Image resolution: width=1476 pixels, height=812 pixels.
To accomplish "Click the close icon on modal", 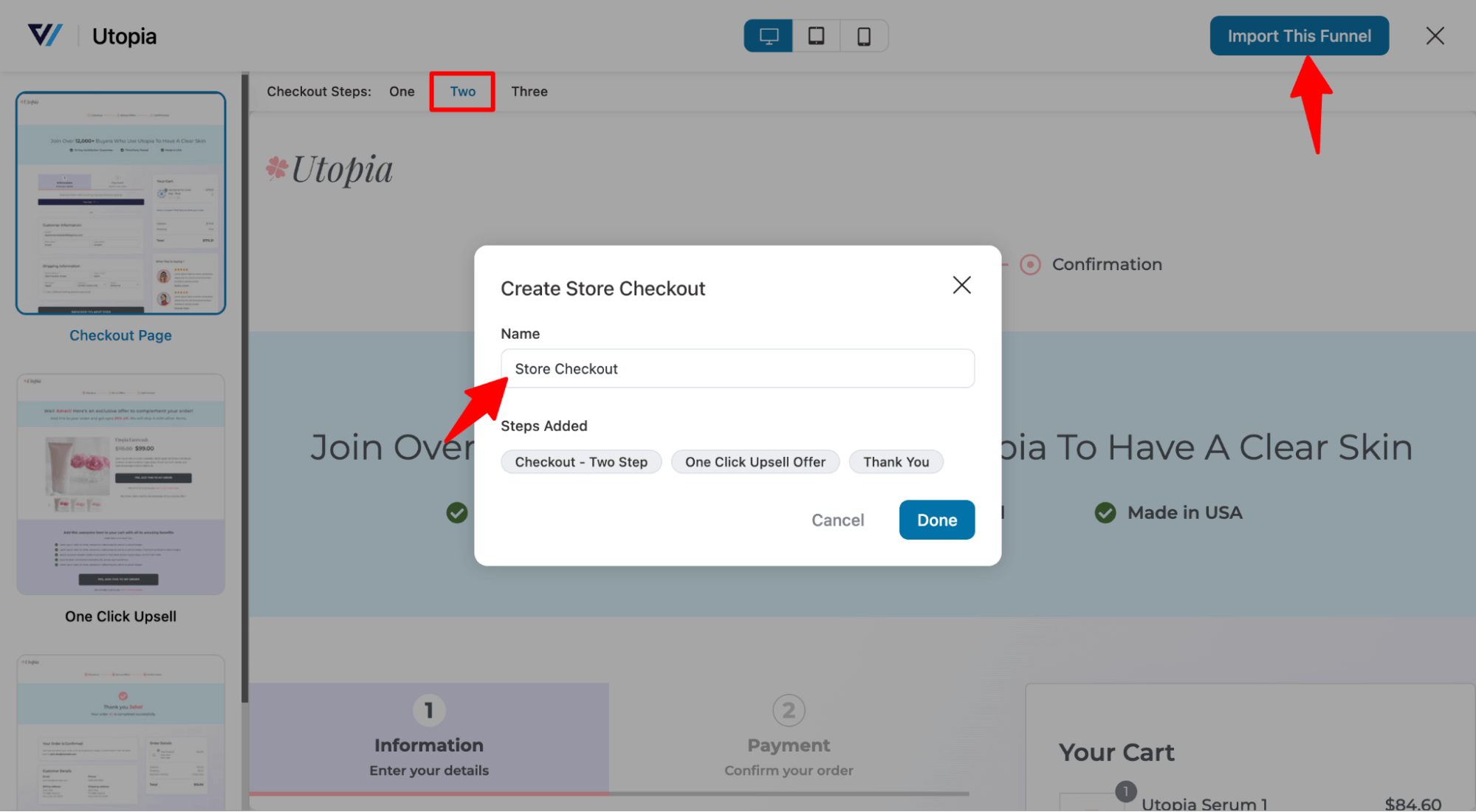I will pyautogui.click(x=961, y=285).
